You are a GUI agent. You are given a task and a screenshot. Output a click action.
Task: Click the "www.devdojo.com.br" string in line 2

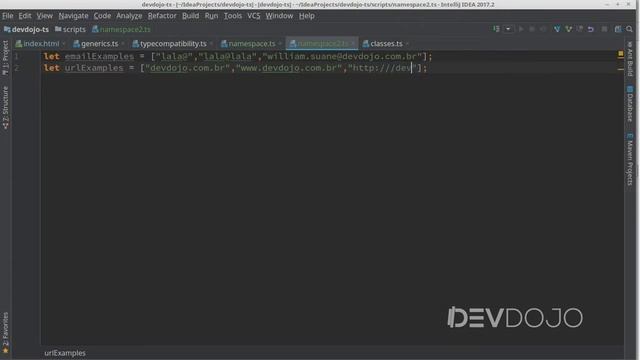point(289,68)
